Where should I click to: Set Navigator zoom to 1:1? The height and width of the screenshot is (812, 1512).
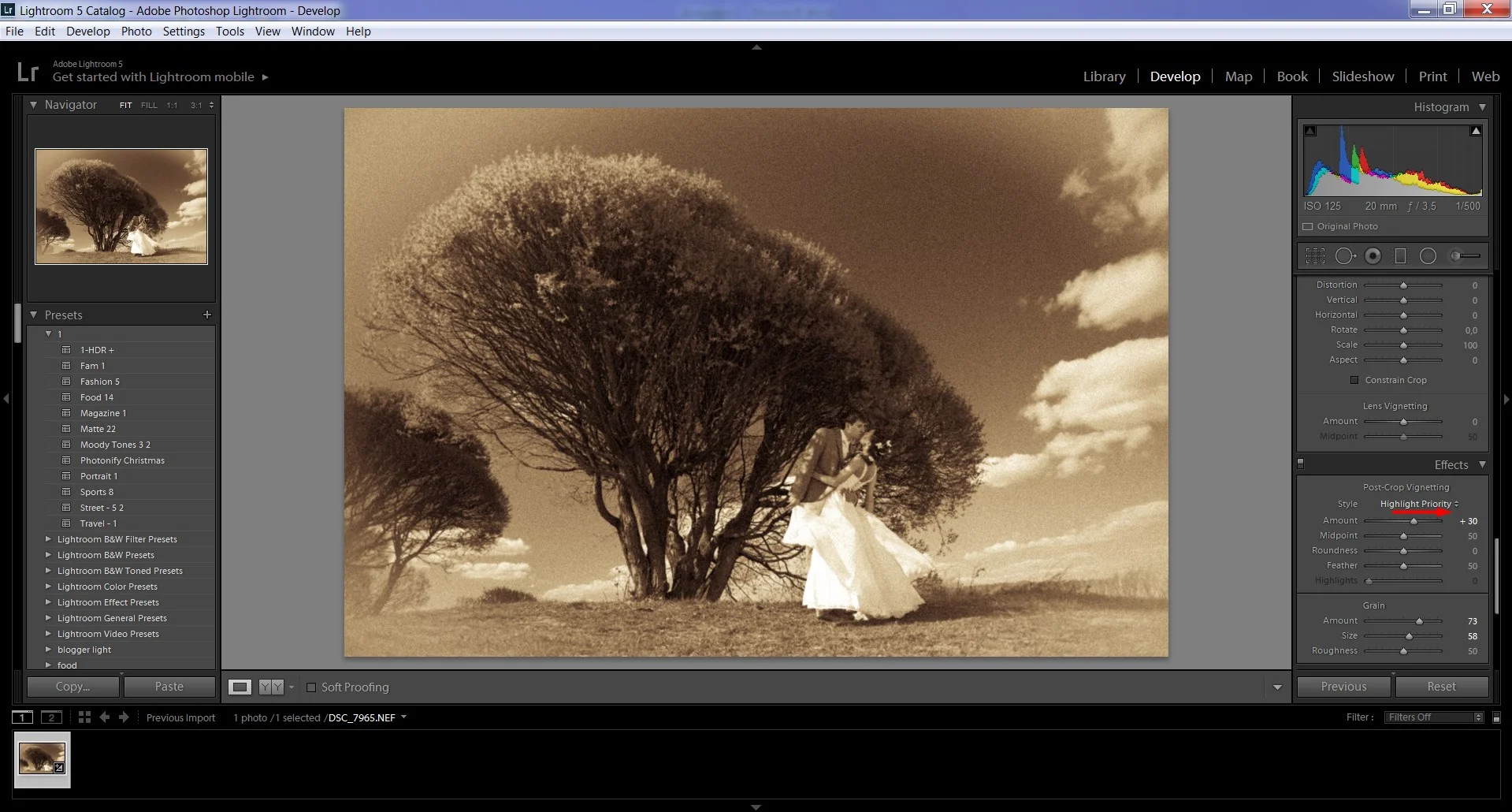(x=172, y=105)
